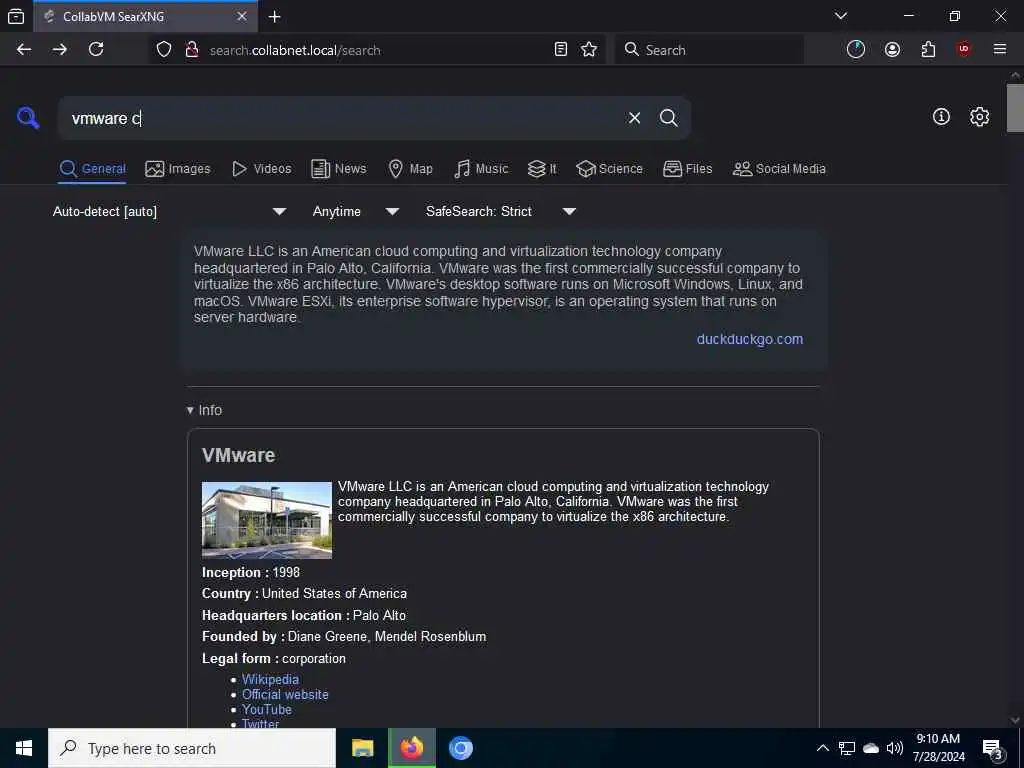Open the duckduckgo.com source link

coord(750,340)
